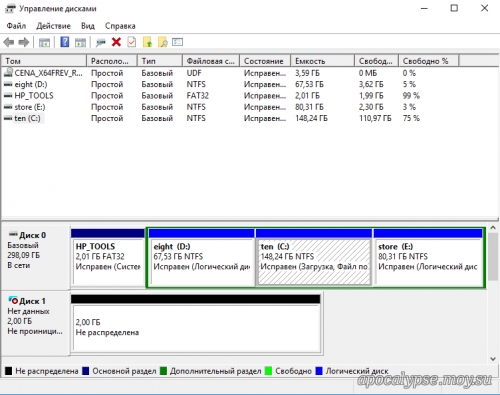Click black Не распределена legend swatch

[9, 371]
